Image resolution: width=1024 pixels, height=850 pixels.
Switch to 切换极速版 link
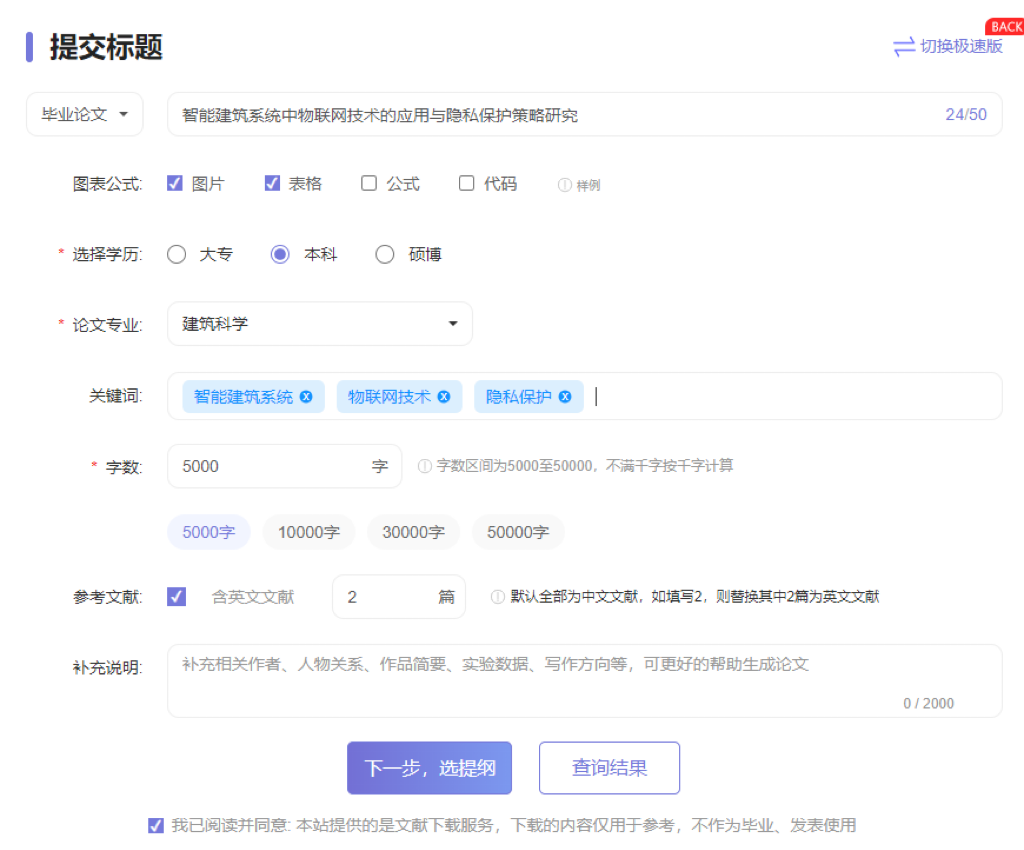click(x=961, y=46)
